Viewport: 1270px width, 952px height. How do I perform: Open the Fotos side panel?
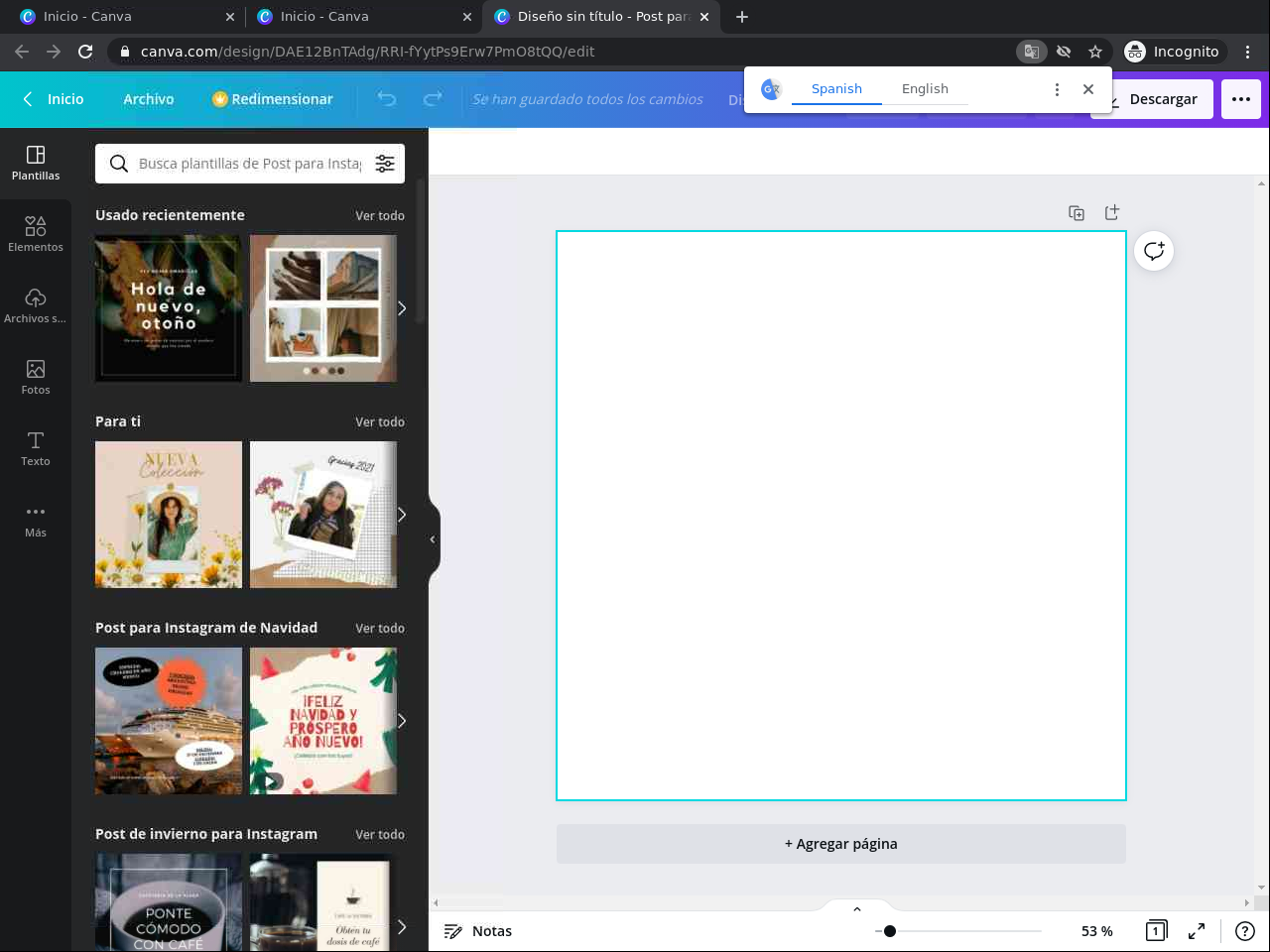[36, 377]
